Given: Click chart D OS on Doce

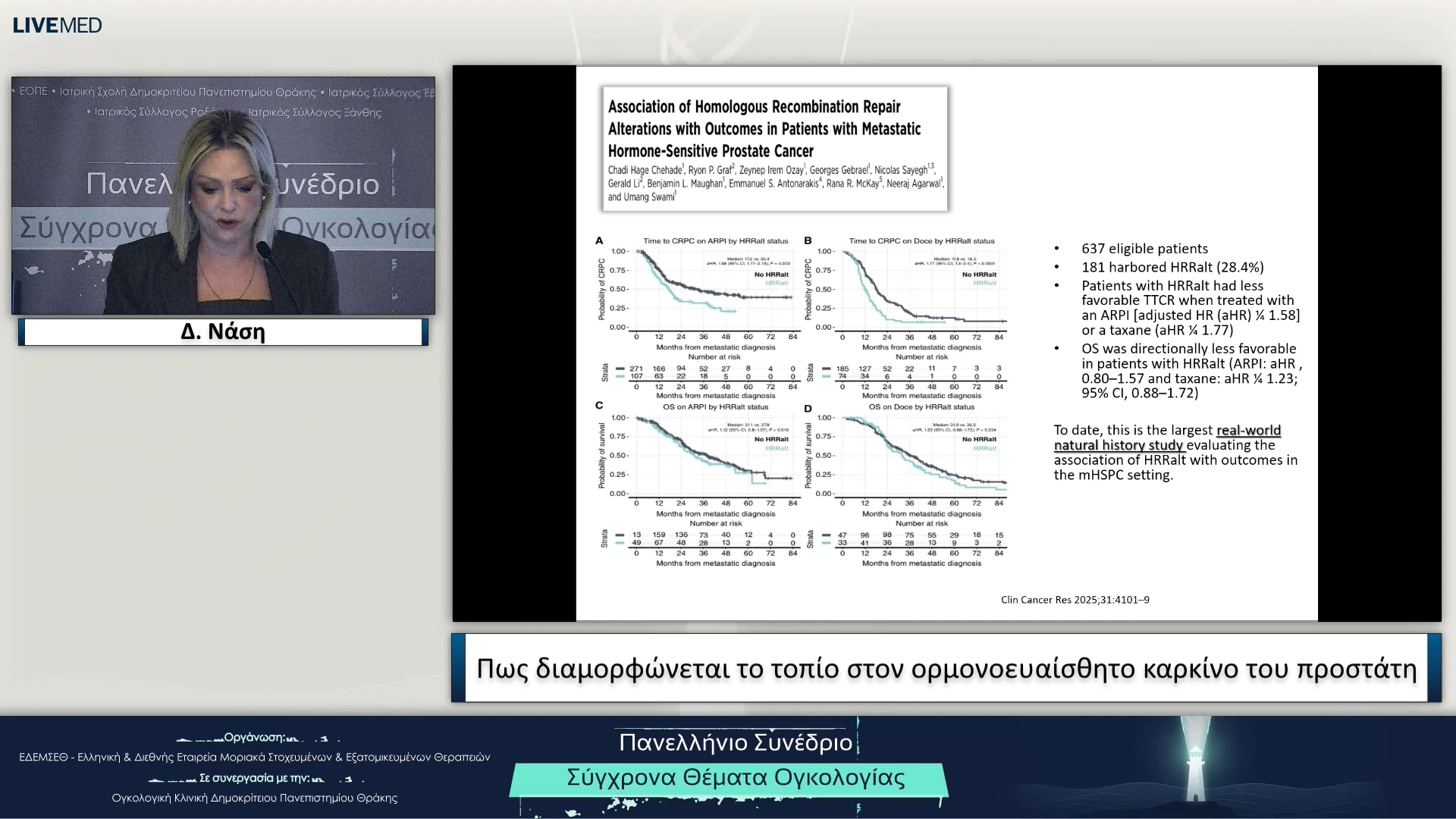Looking at the screenshot, I should pos(921,455).
